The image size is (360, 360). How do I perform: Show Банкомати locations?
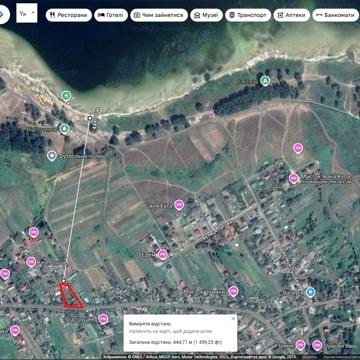(x=336, y=15)
